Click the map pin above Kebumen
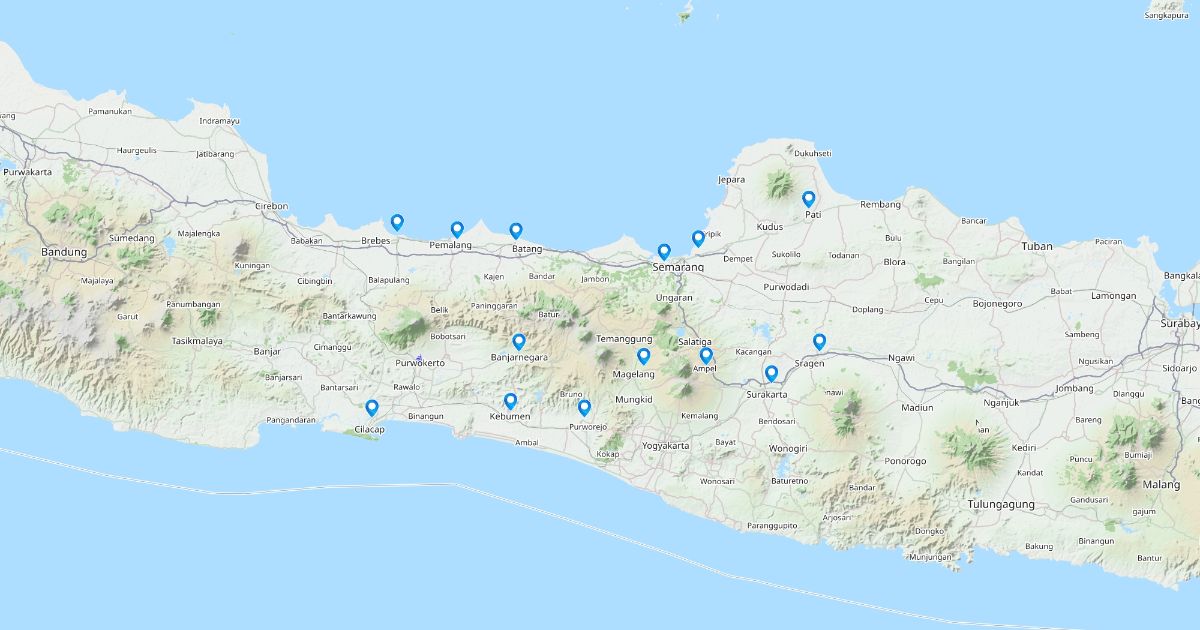Screen dimensions: 1200x630 510,402
